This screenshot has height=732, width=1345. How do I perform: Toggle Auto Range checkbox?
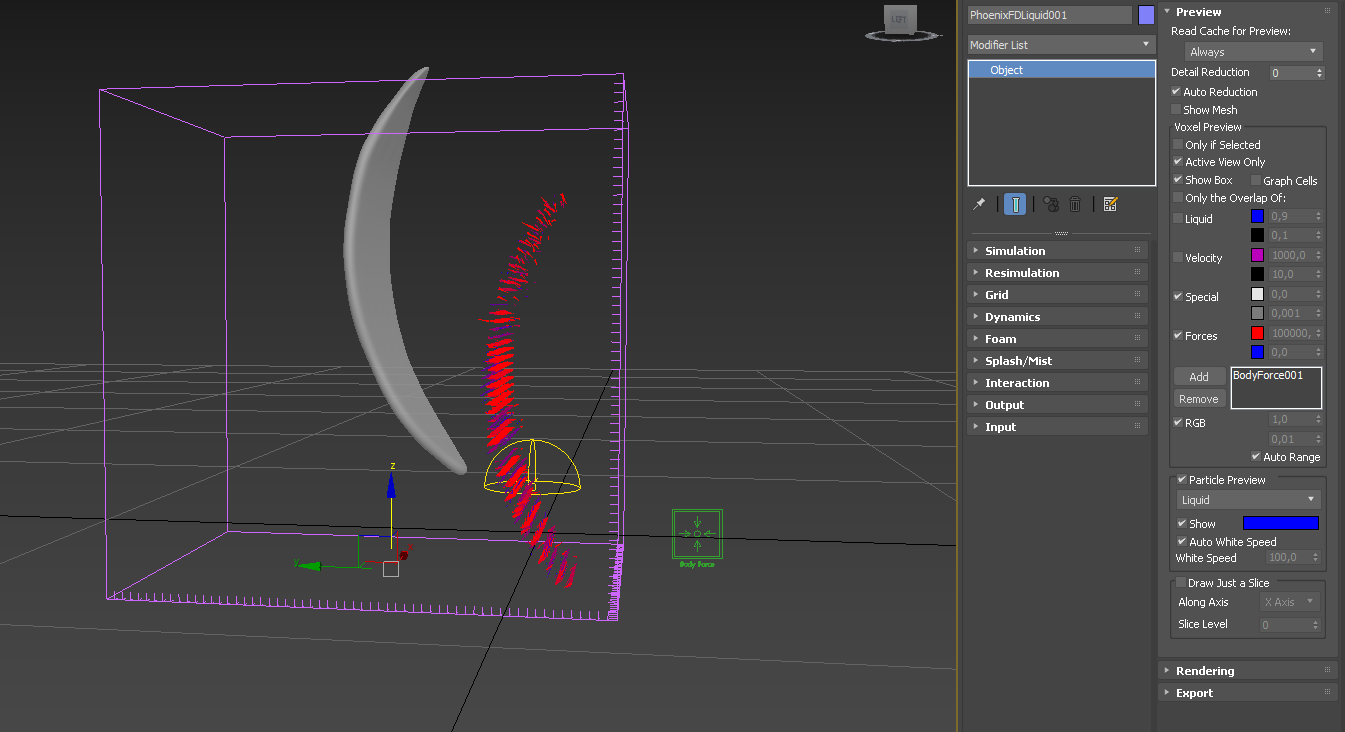click(x=1256, y=457)
